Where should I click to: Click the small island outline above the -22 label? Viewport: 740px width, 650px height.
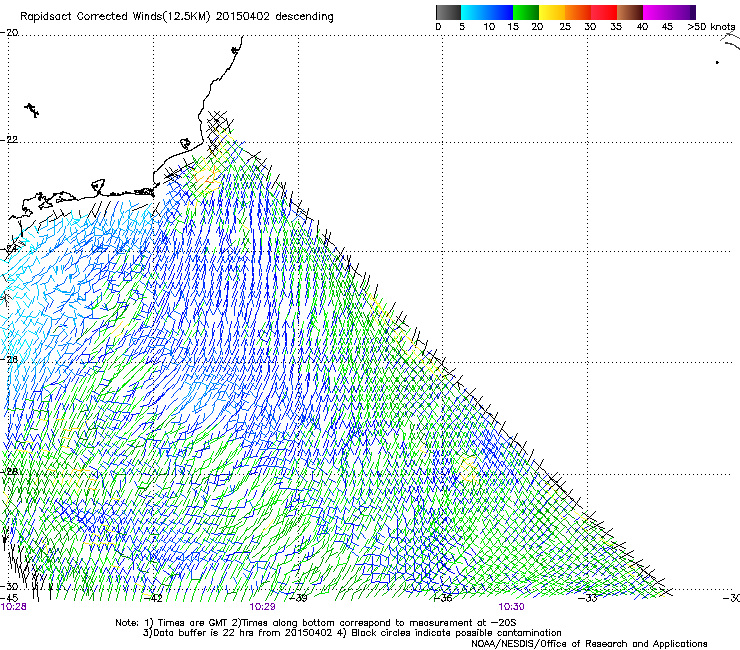32,110
